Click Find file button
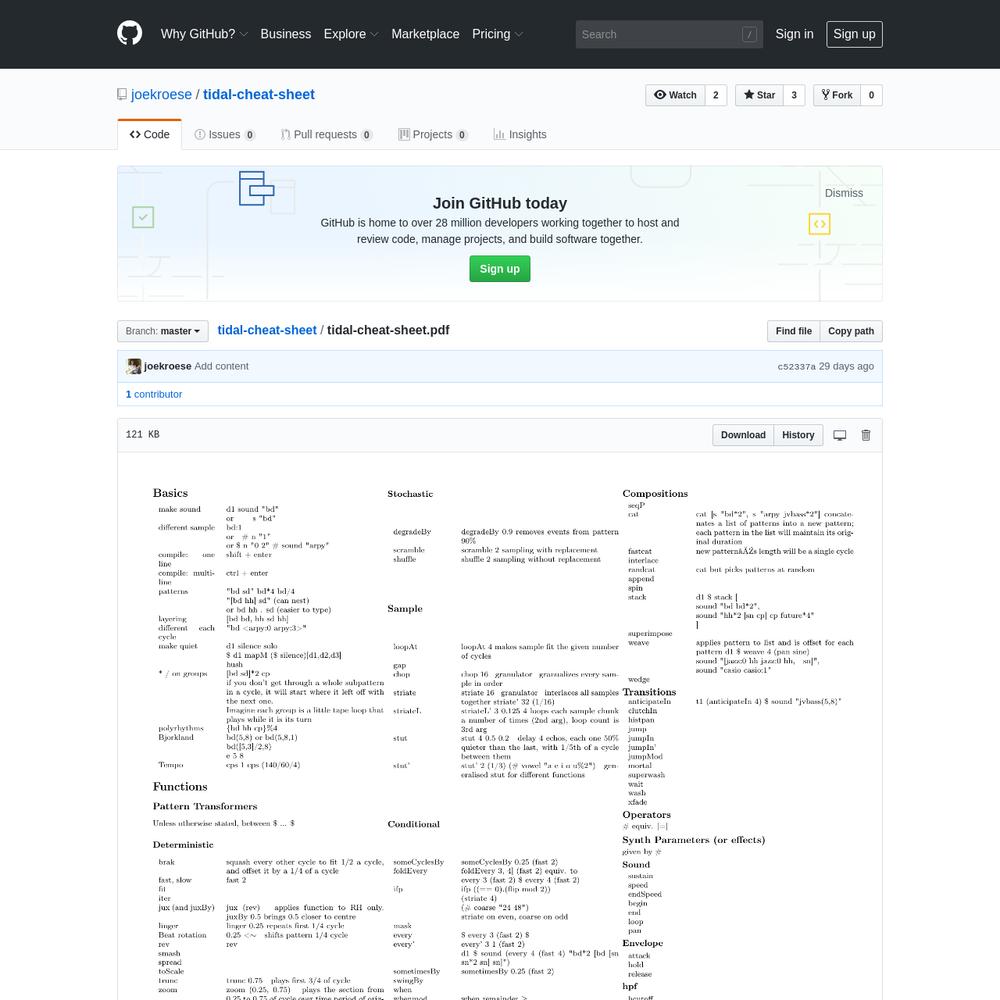Viewport: 1000px width, 1000px height. pyautogui.click(x=793, y=331)
